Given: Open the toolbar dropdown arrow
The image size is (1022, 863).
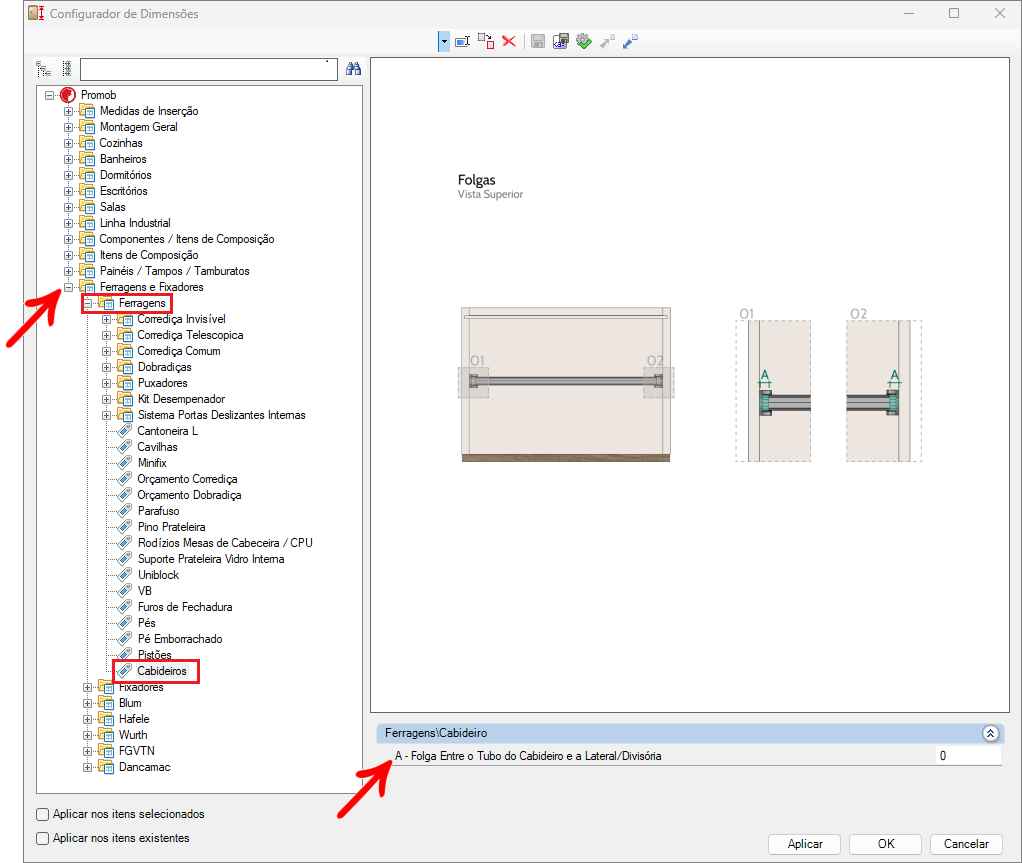Looking at the screenshot, I should click(444, 42).
